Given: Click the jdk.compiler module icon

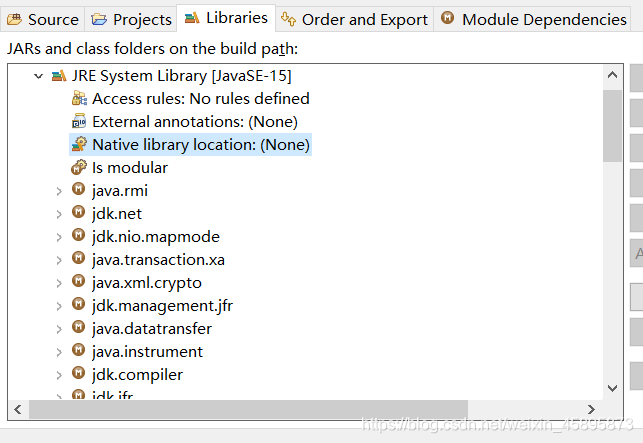Looking at the screenshot, I should [x=78, y=373].
